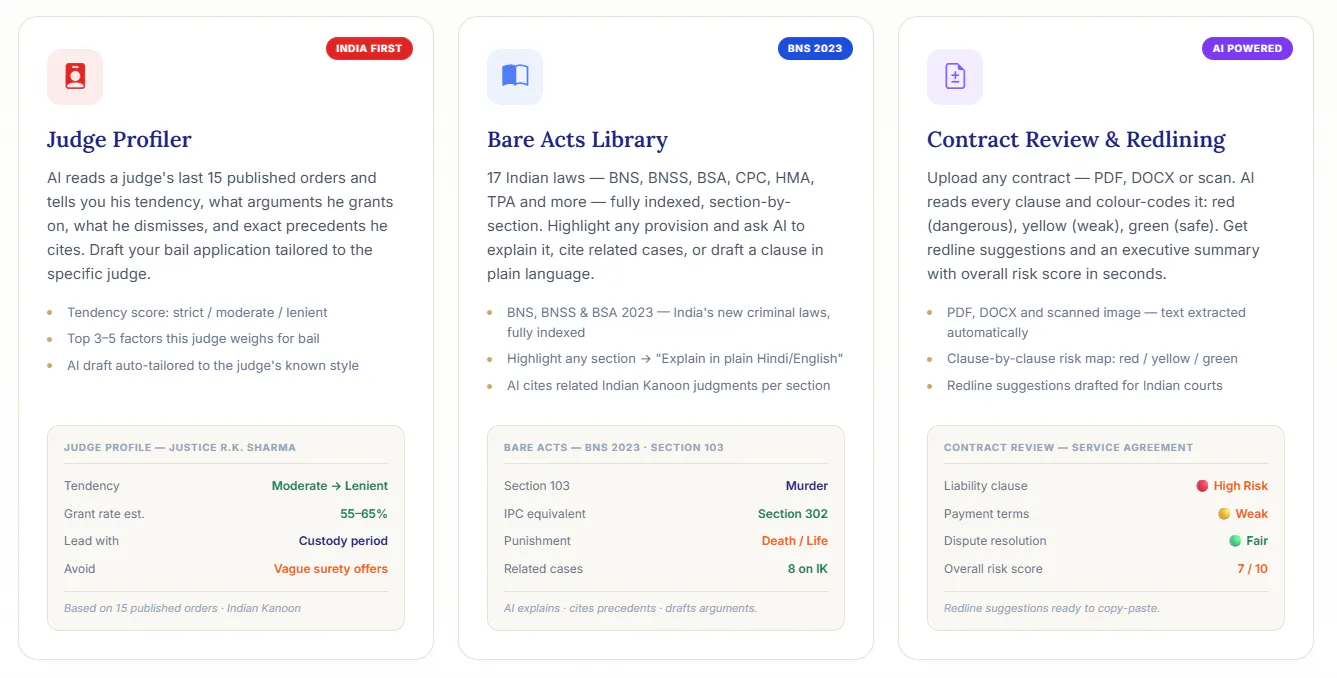The width and height of the screenshot is (1337, 678).
Task: Click the BNS 2023 blue badge
Action: [x=815, y=48]
